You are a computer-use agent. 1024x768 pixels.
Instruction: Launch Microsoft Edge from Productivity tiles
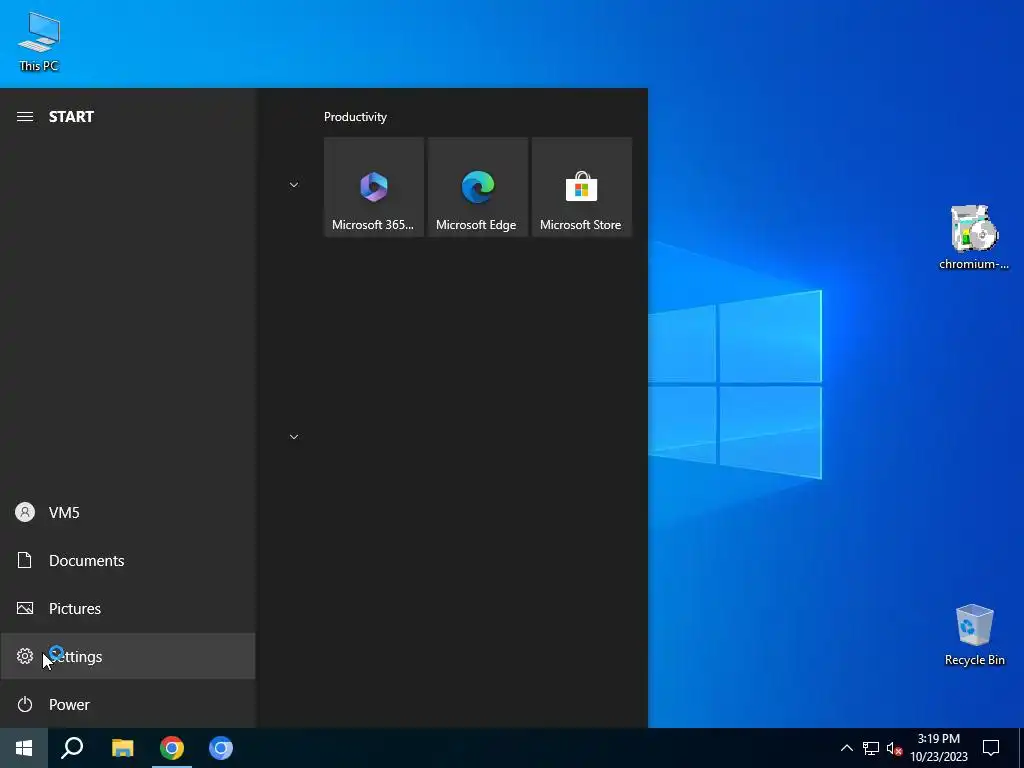click(477, 187)
